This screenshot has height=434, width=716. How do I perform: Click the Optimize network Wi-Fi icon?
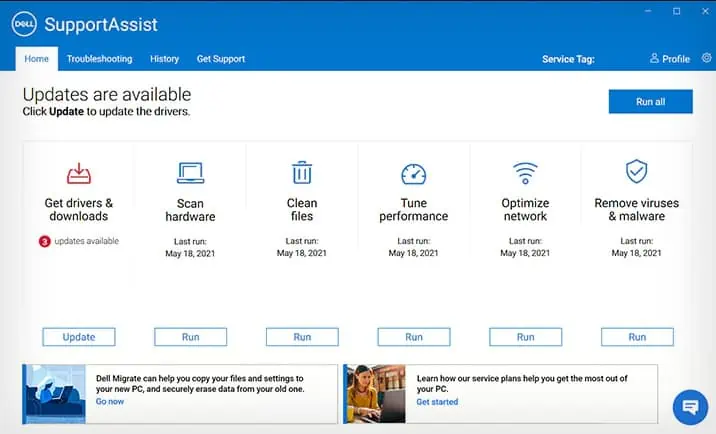(525, 173)
